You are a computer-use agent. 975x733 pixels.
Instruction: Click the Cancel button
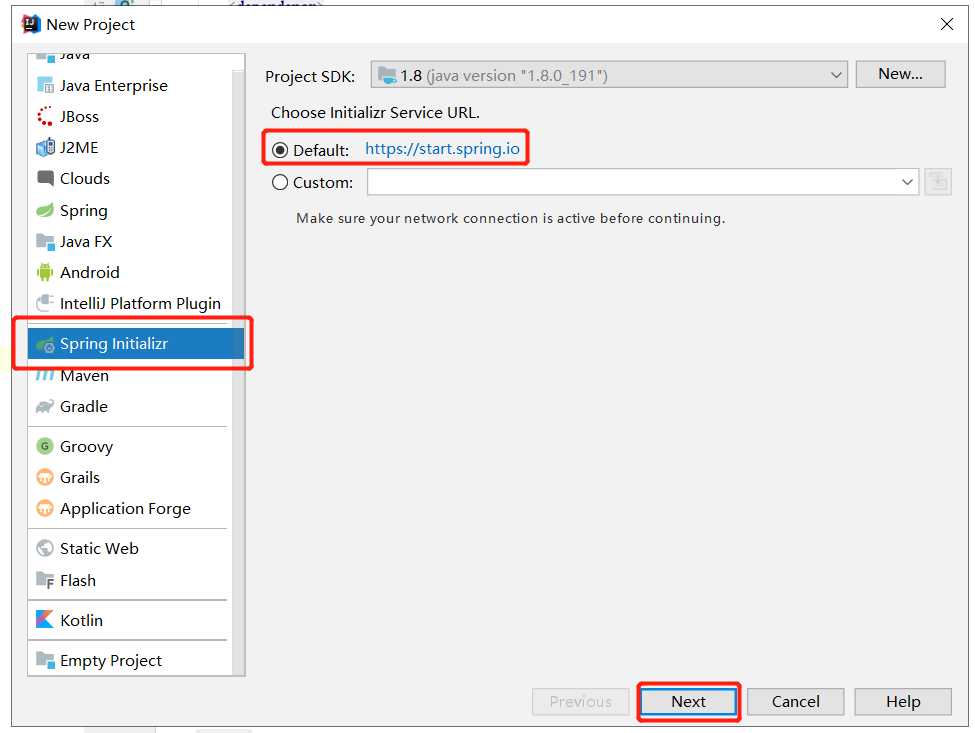point(795,701)
